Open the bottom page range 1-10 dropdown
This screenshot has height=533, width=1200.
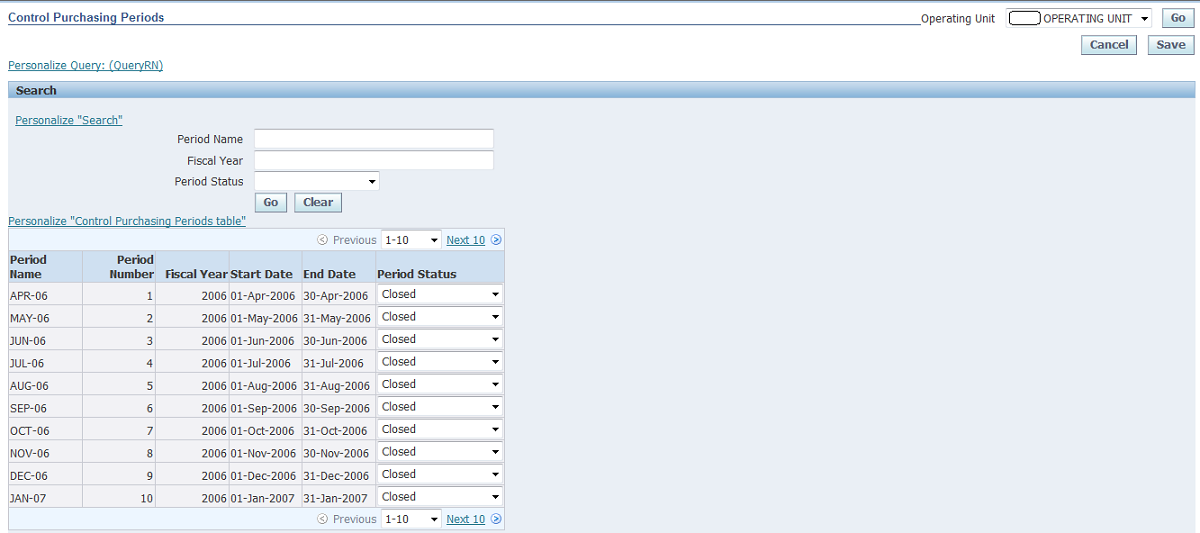click(411, 519)
